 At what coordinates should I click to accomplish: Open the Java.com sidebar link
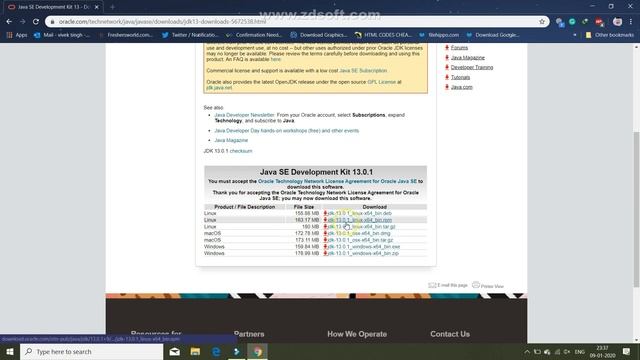pos(461,87)
